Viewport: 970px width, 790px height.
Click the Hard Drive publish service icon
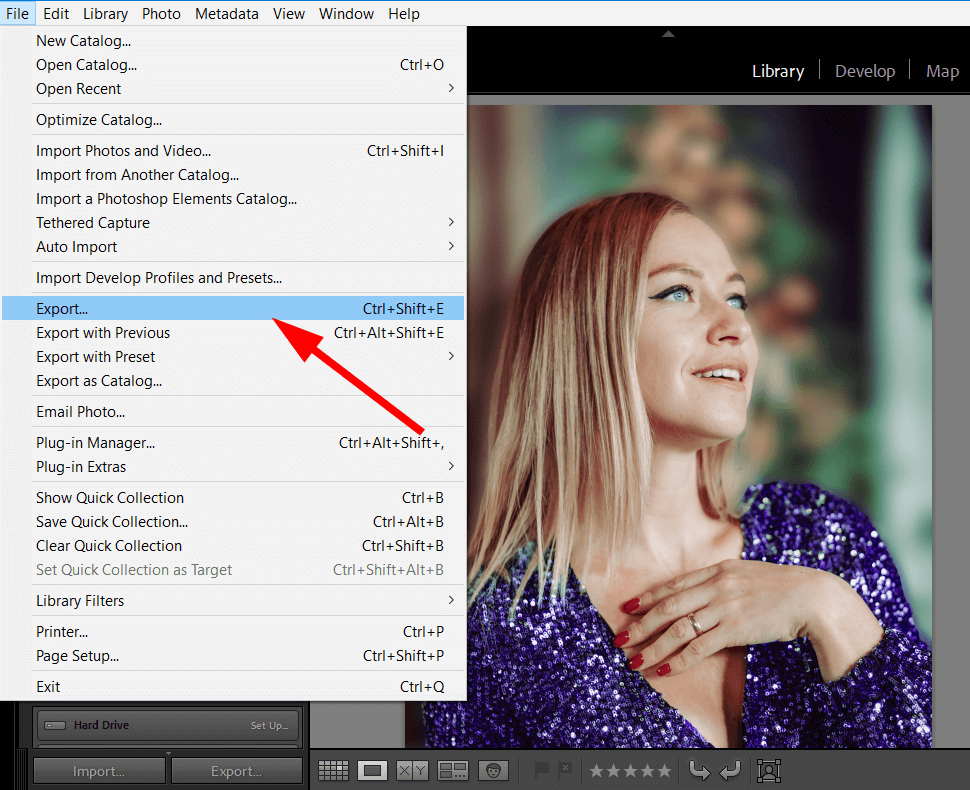click(x=55, y=725)
